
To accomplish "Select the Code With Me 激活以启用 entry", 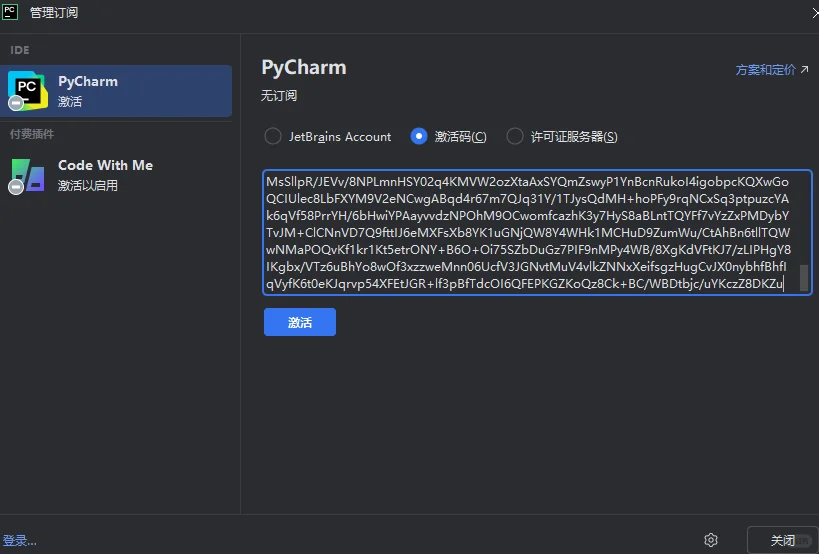I will (x=116, y=175).
